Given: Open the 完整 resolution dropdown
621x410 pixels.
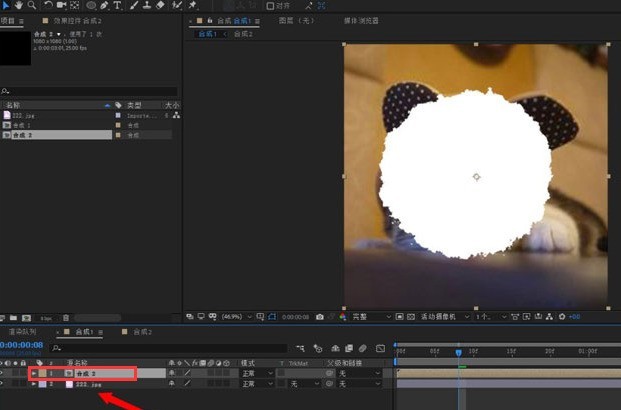Looking at the screenshot, I should coord(368,317).
